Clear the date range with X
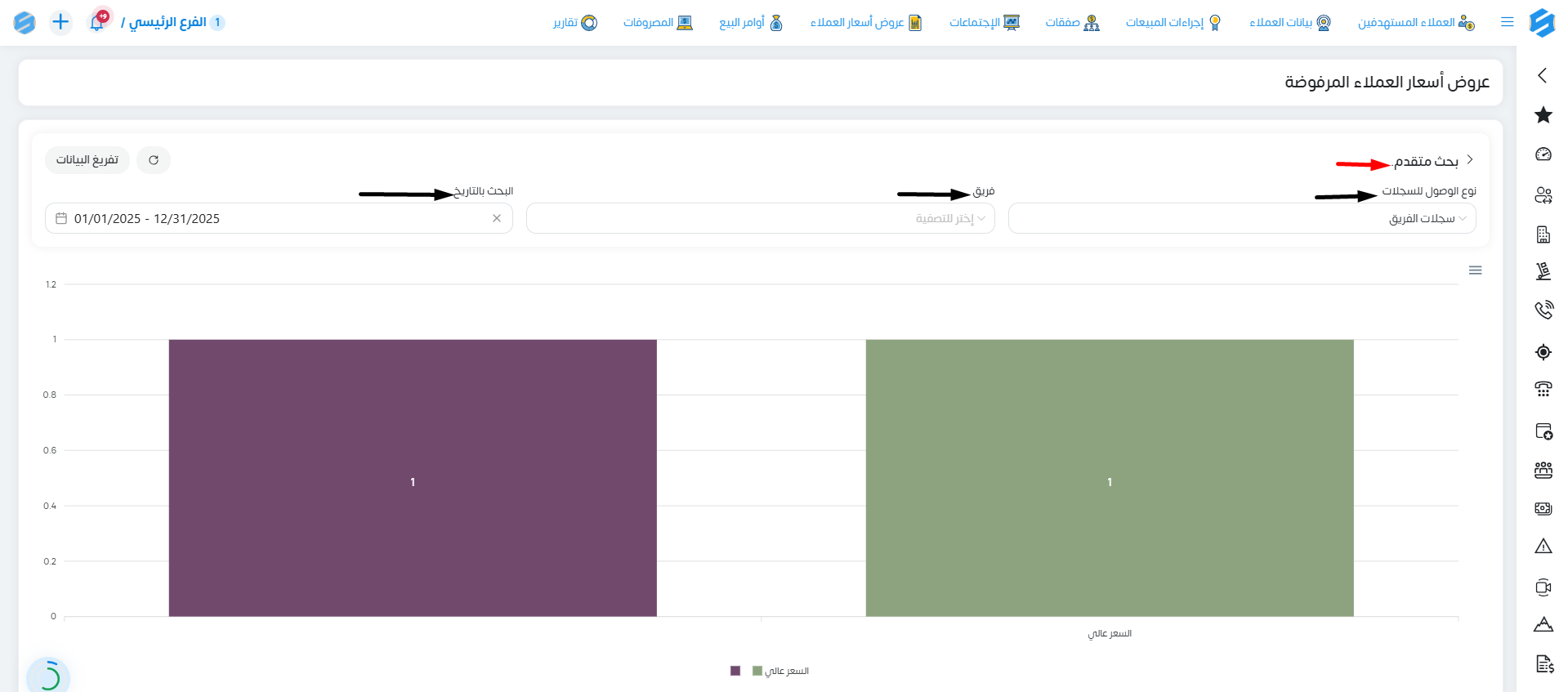1568x692 pixels. [497, 218]
